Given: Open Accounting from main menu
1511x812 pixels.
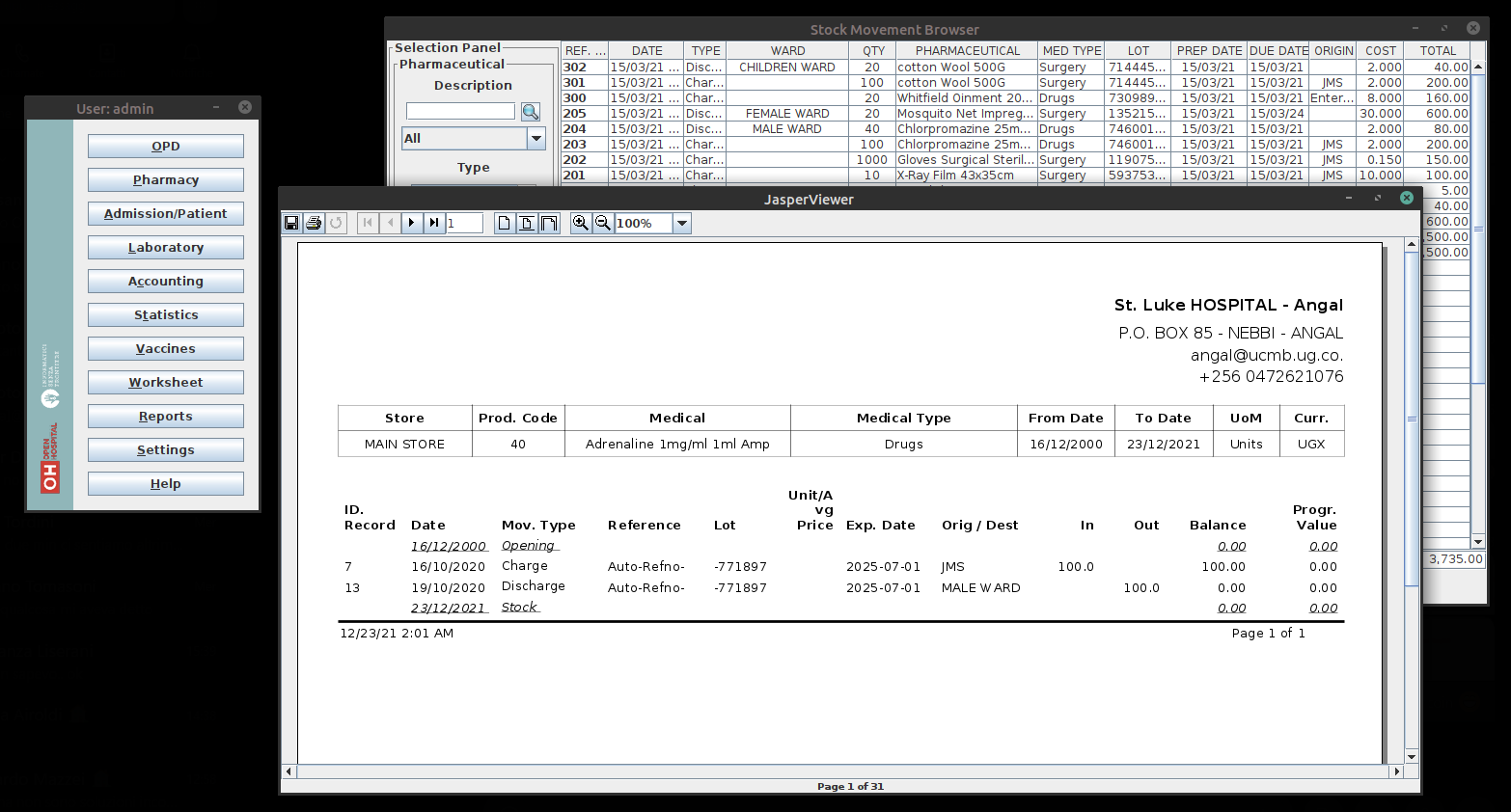Looking at the screenshot, I should pos(166,282).
